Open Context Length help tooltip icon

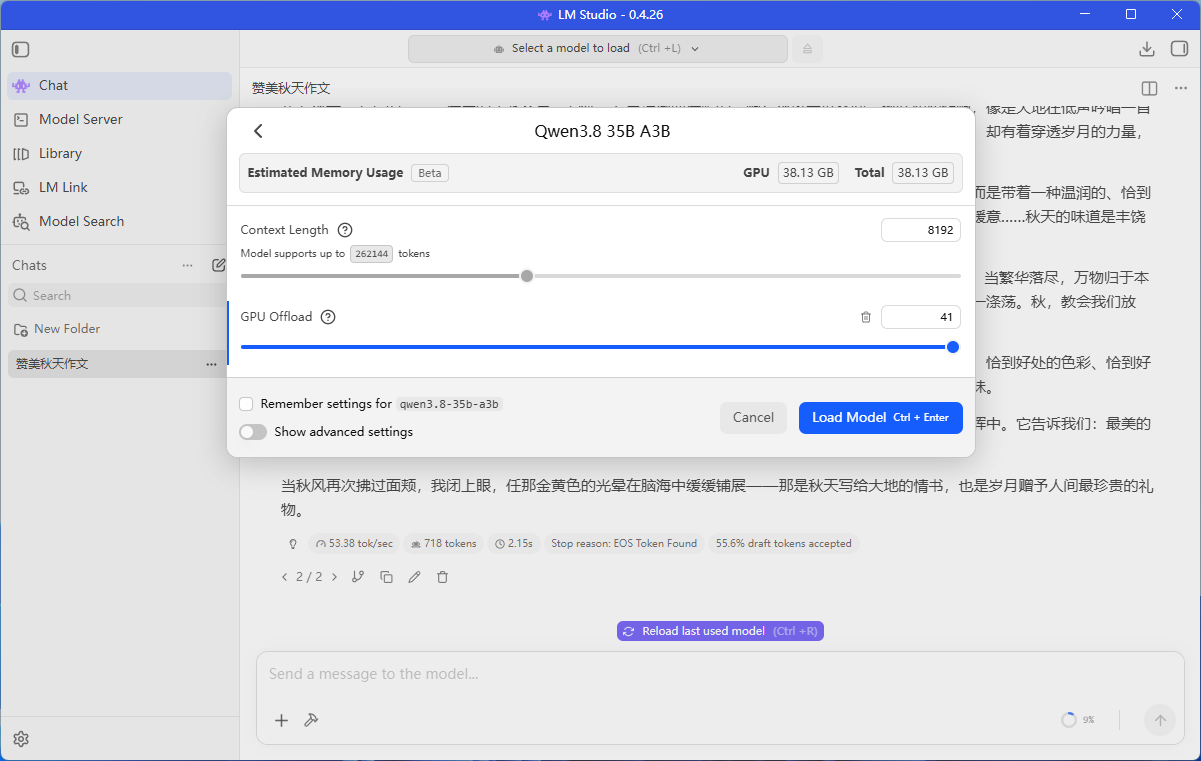click(x=345, y=230)
